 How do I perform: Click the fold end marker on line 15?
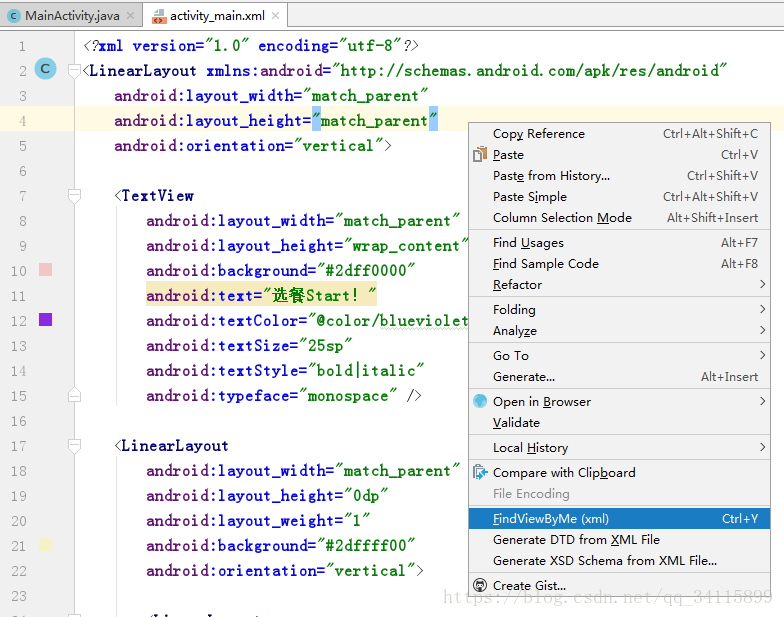click(74, 395)
